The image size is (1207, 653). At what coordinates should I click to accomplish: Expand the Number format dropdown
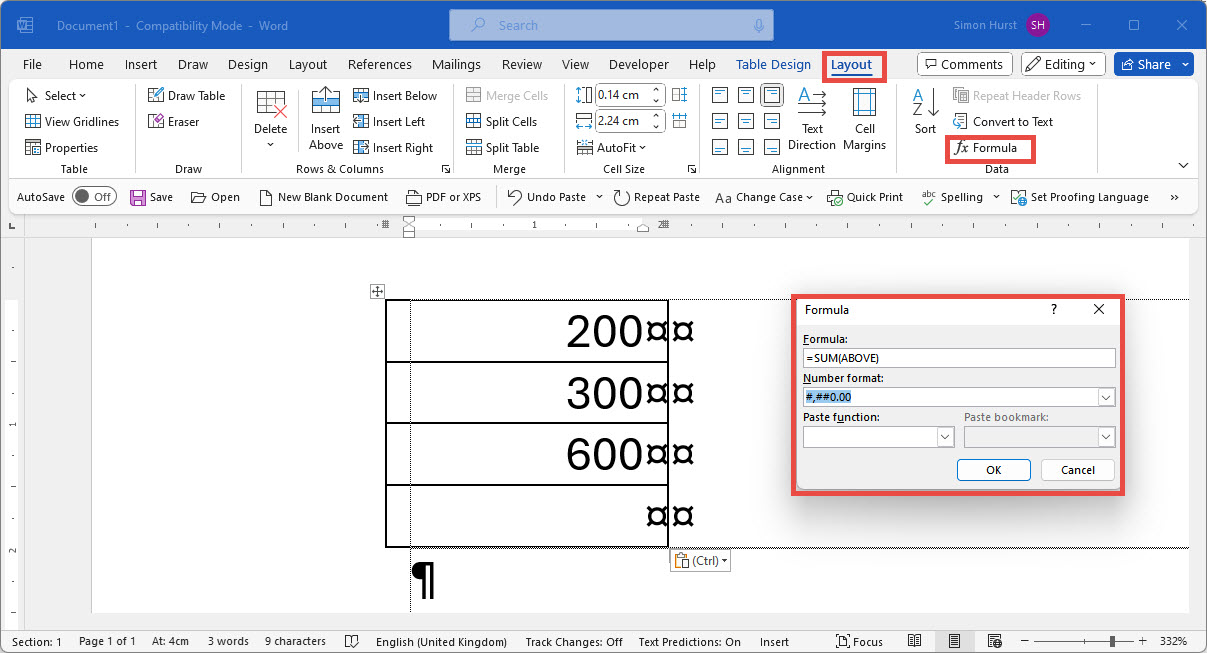1105,398
